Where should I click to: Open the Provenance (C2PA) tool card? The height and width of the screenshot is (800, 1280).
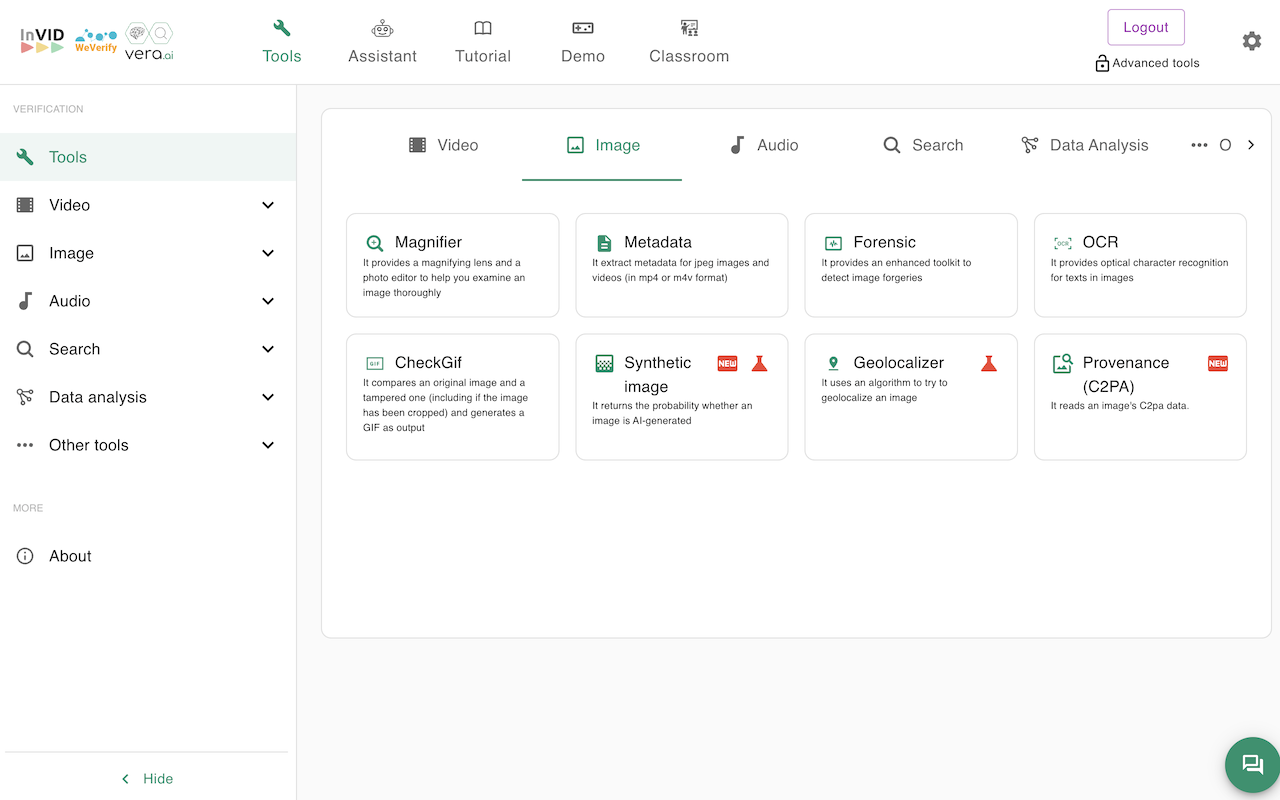point(1140,397)
